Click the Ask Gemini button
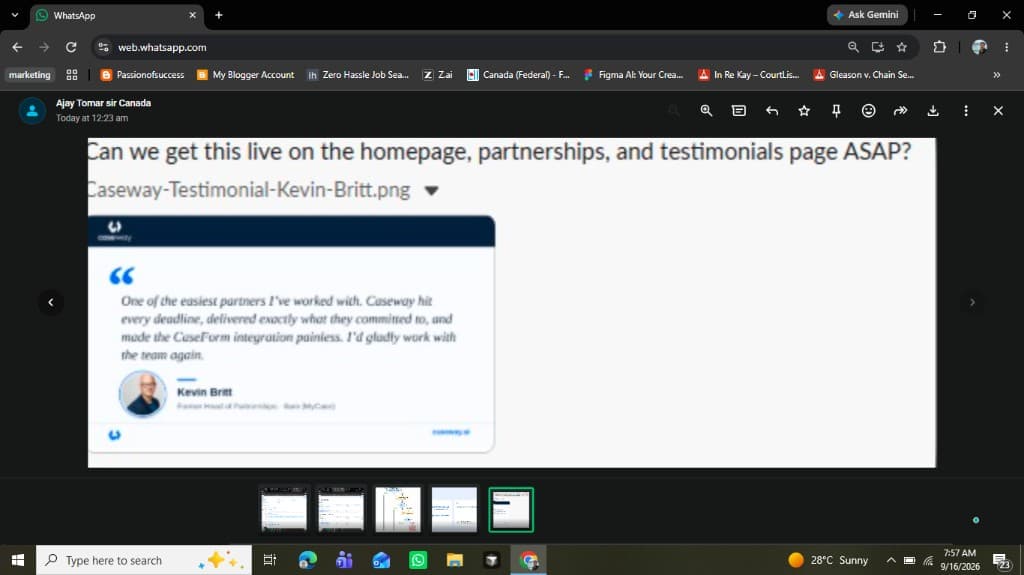This screenshot has height=575, width=1024. pyautogui.click(x=867, y=14)
